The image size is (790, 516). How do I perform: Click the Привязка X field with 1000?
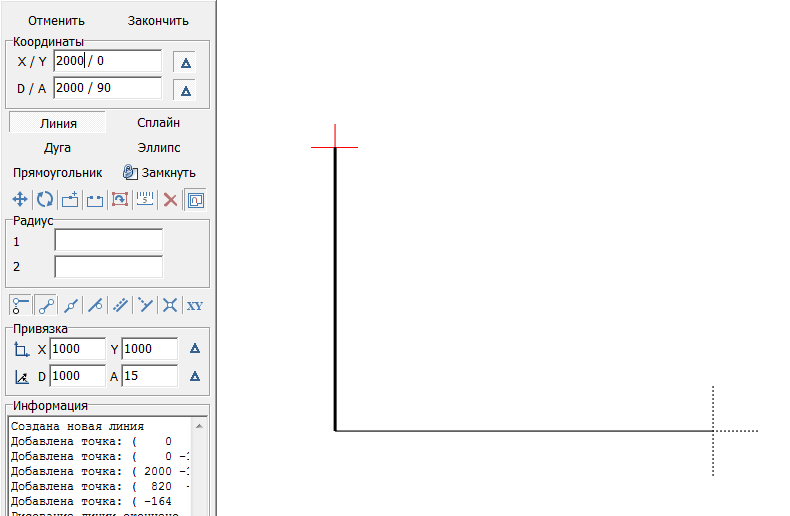[x=78, y=349]
